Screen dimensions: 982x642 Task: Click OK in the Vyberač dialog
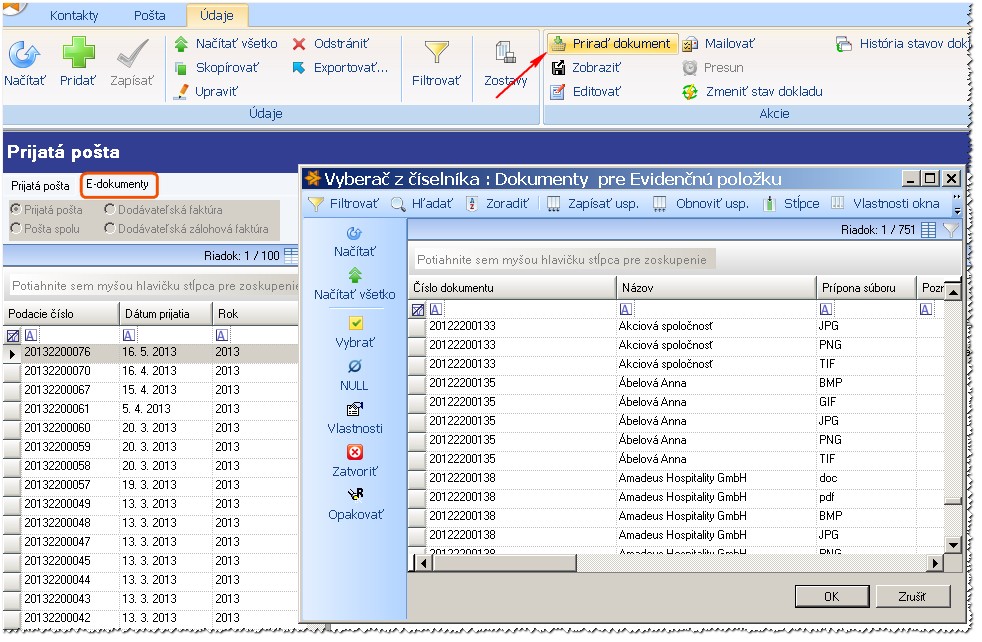tap(832, 597)
